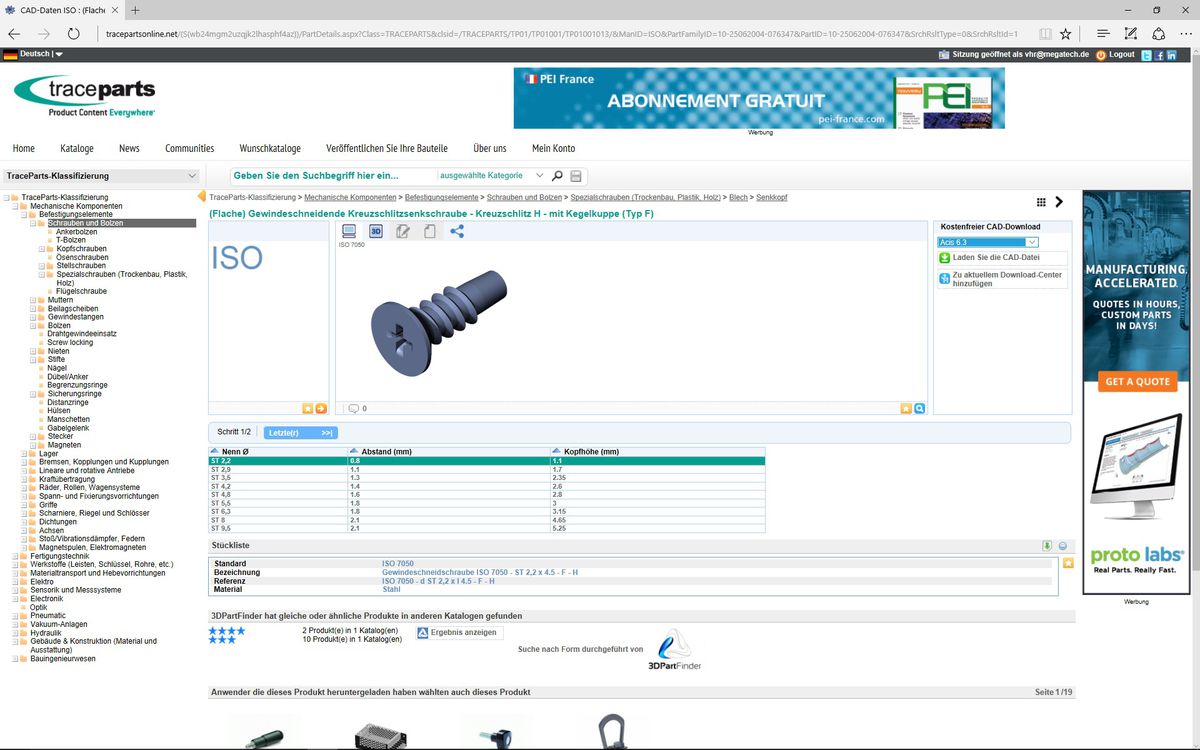Click the search term input field
The height and width of the screenshot is (750, 1200).
click(x=332, y=176)
